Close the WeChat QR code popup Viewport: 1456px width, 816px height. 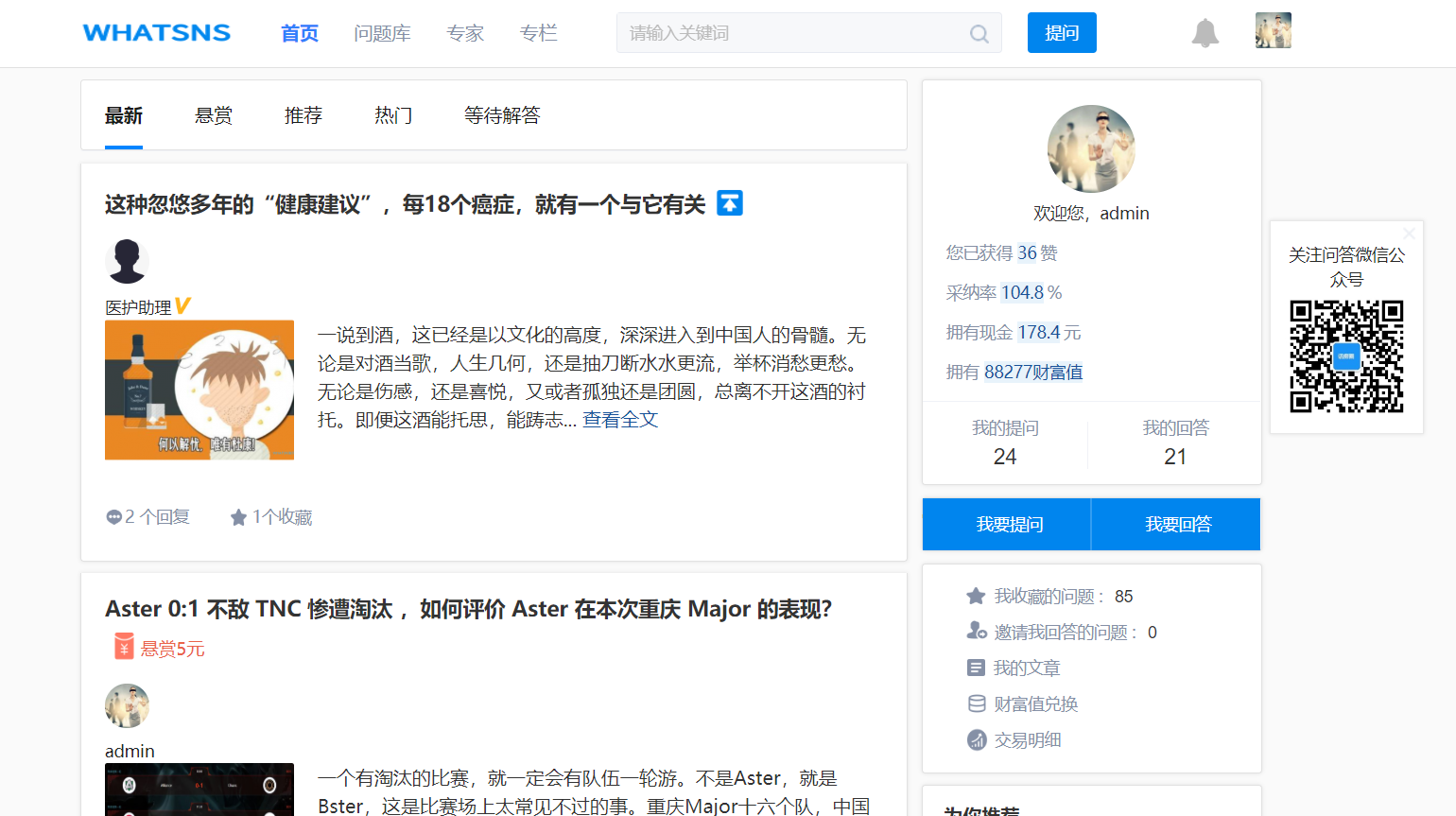pos(1409,233)
